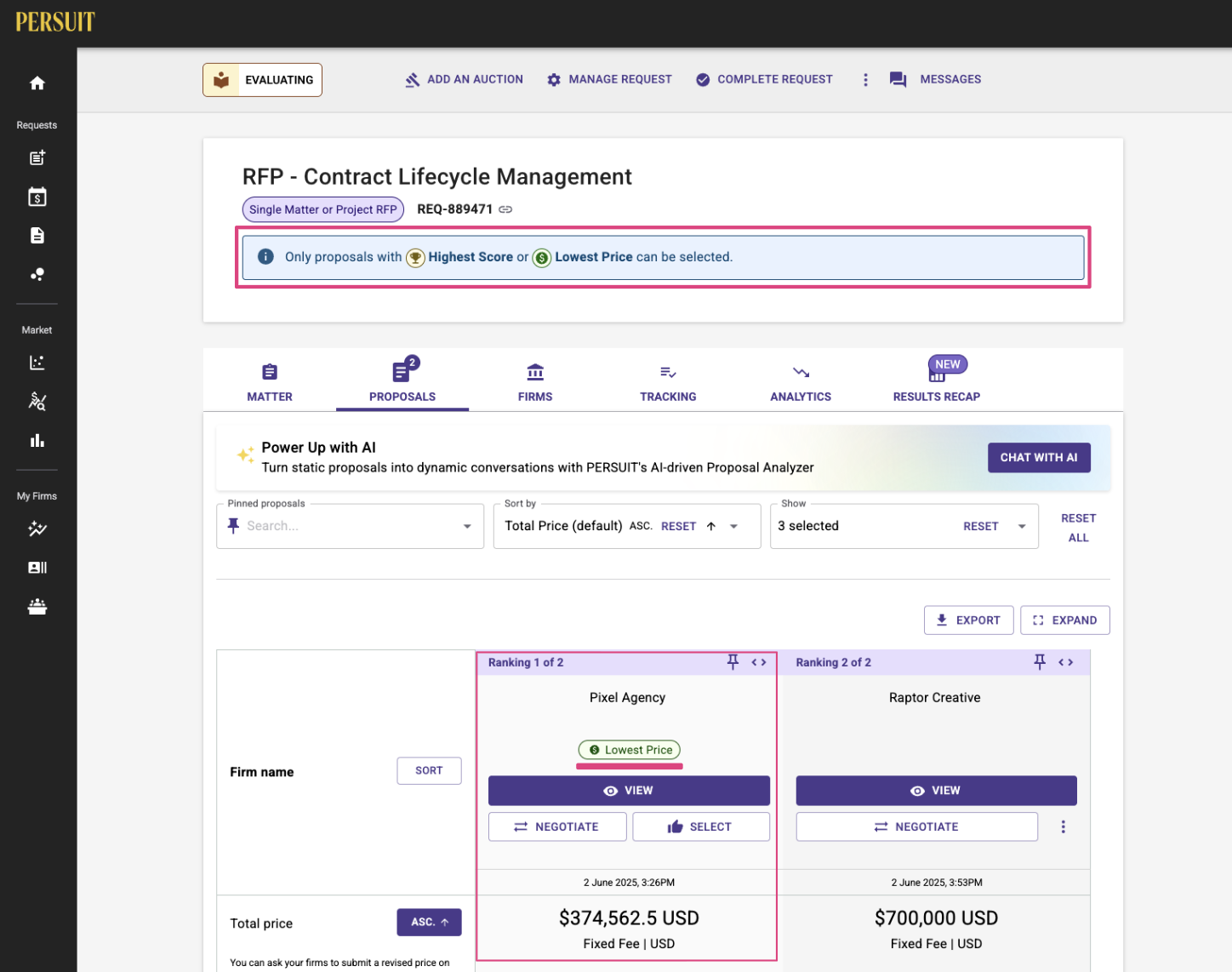Pin the Pixel Agency proposal
Screen dimensions: 1232x972
(x=733, y=662)
